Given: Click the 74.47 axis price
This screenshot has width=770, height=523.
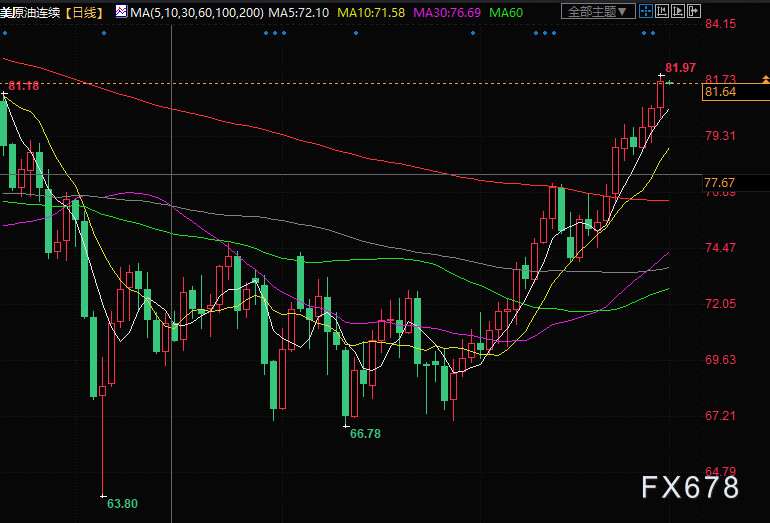Looking at the screenshot, I should [720, 248].
